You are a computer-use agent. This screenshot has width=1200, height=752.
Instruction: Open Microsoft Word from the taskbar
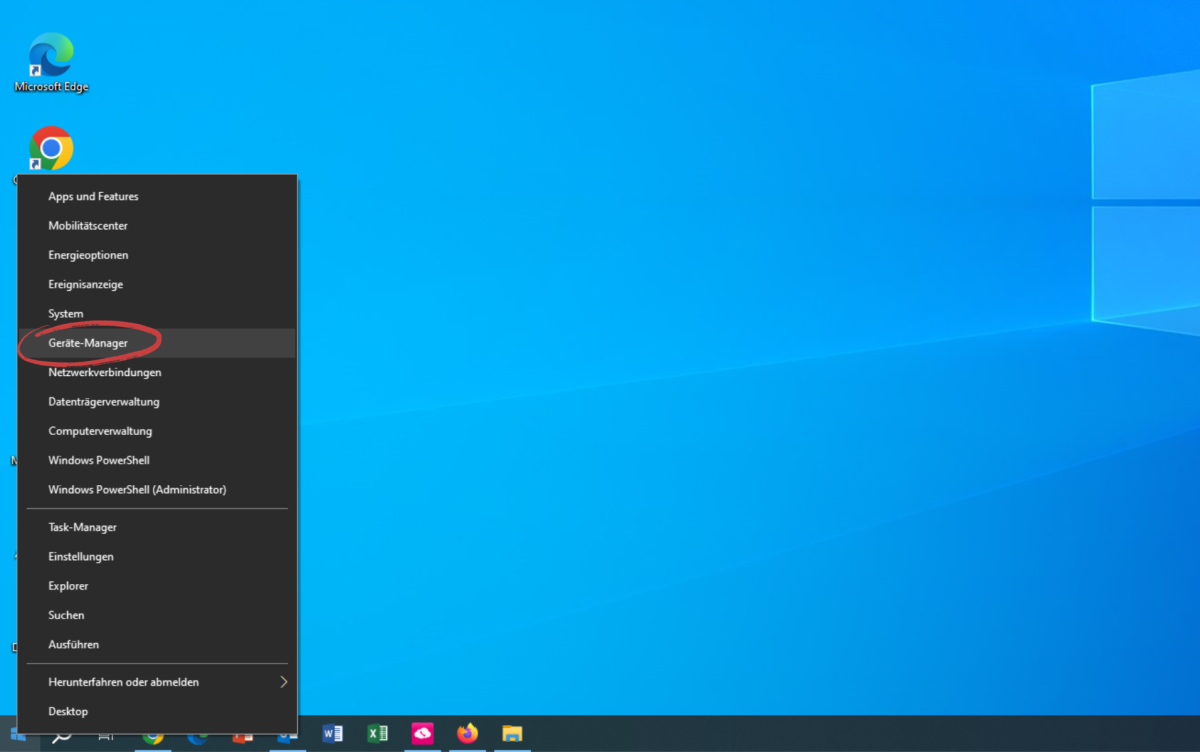[333, 735]
